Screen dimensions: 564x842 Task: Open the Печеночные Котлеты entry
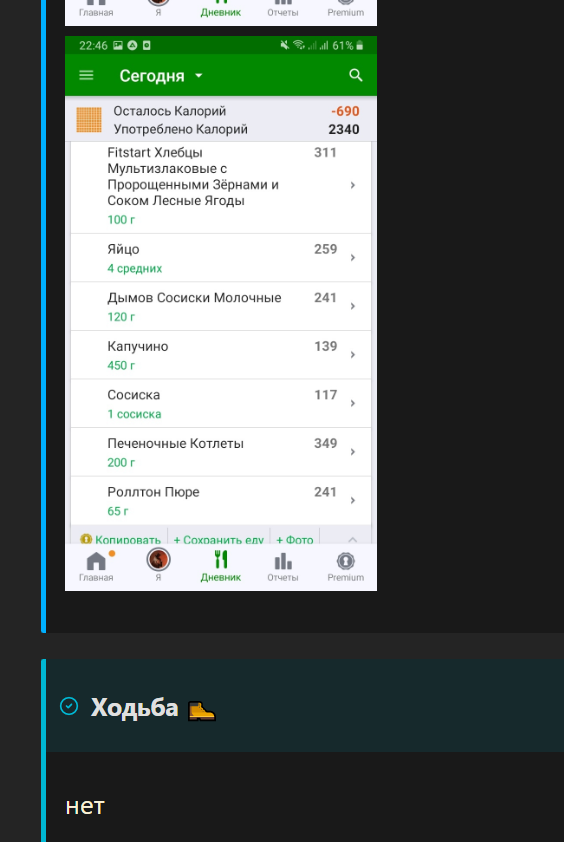click(x=221, y=452)
